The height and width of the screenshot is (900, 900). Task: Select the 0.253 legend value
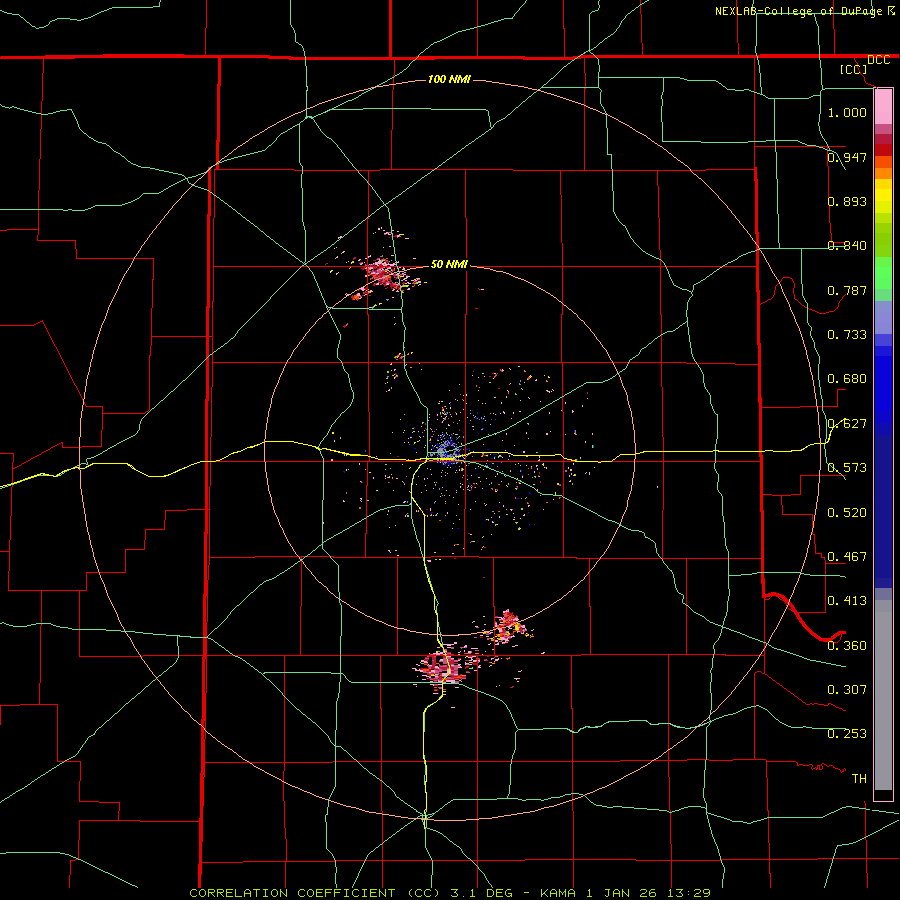[847, 734]
